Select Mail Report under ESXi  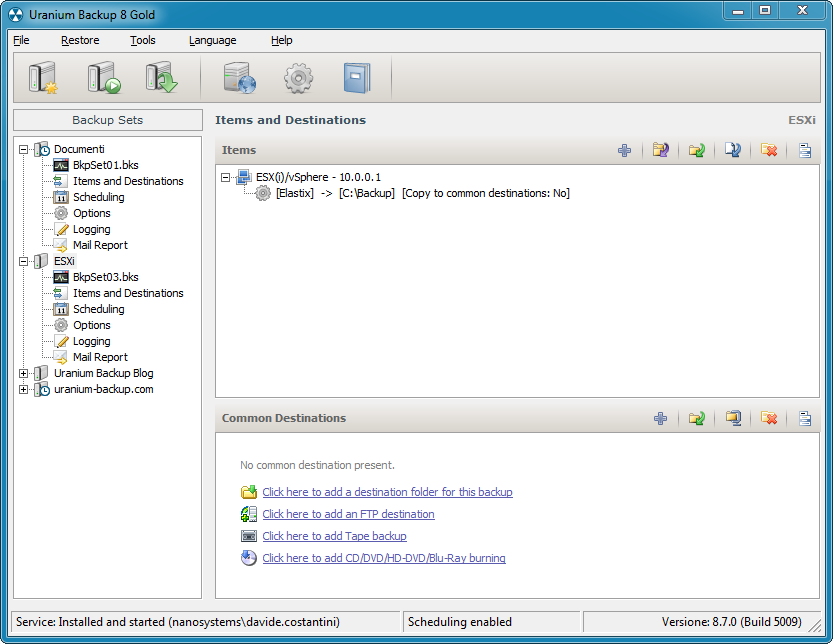(x=100, y=358)
